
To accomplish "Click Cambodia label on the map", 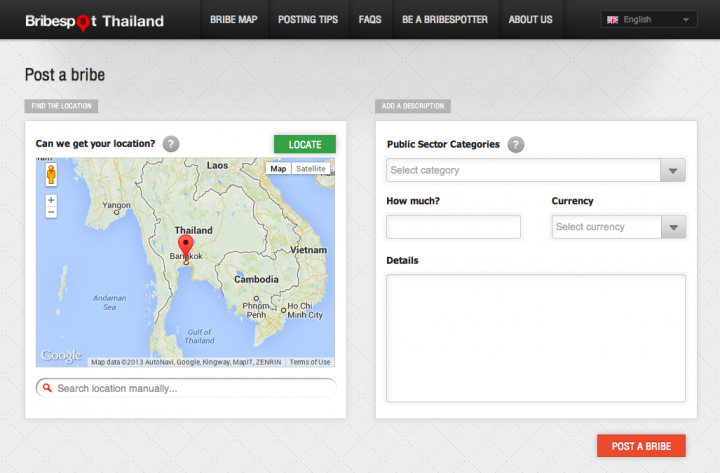I will coord(256,279).
